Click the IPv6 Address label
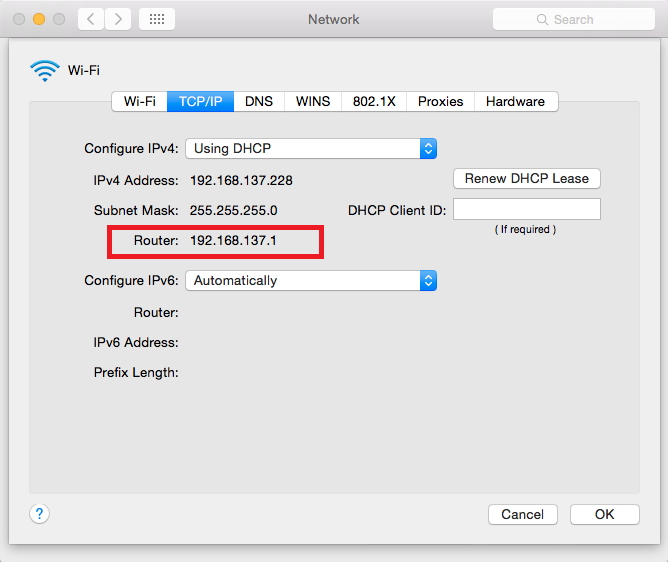This screenshot has height=562, width=668. coord(136,343)
